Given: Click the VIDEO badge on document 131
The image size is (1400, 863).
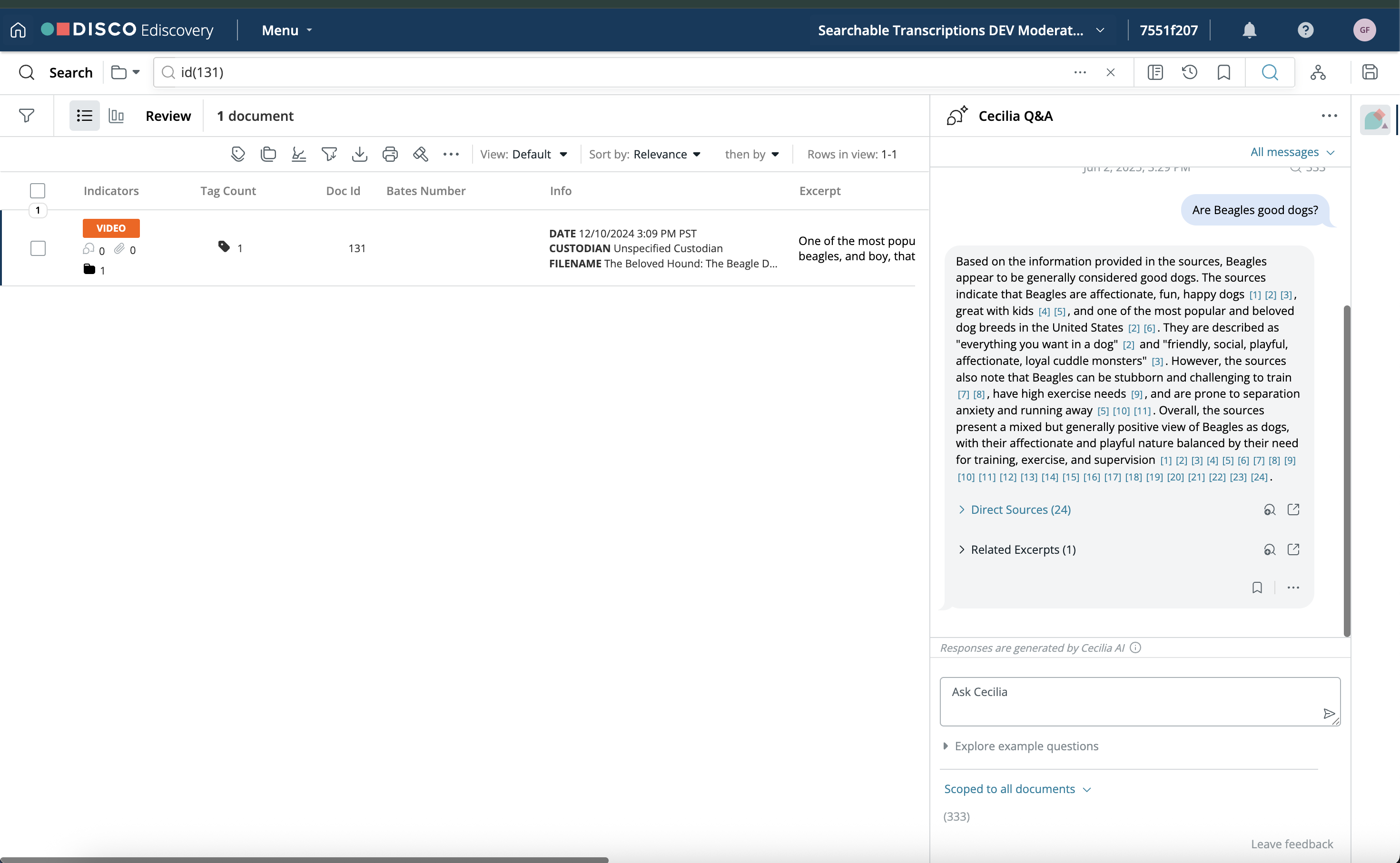Looking at the screenshot, I should [x=111, y=228].
